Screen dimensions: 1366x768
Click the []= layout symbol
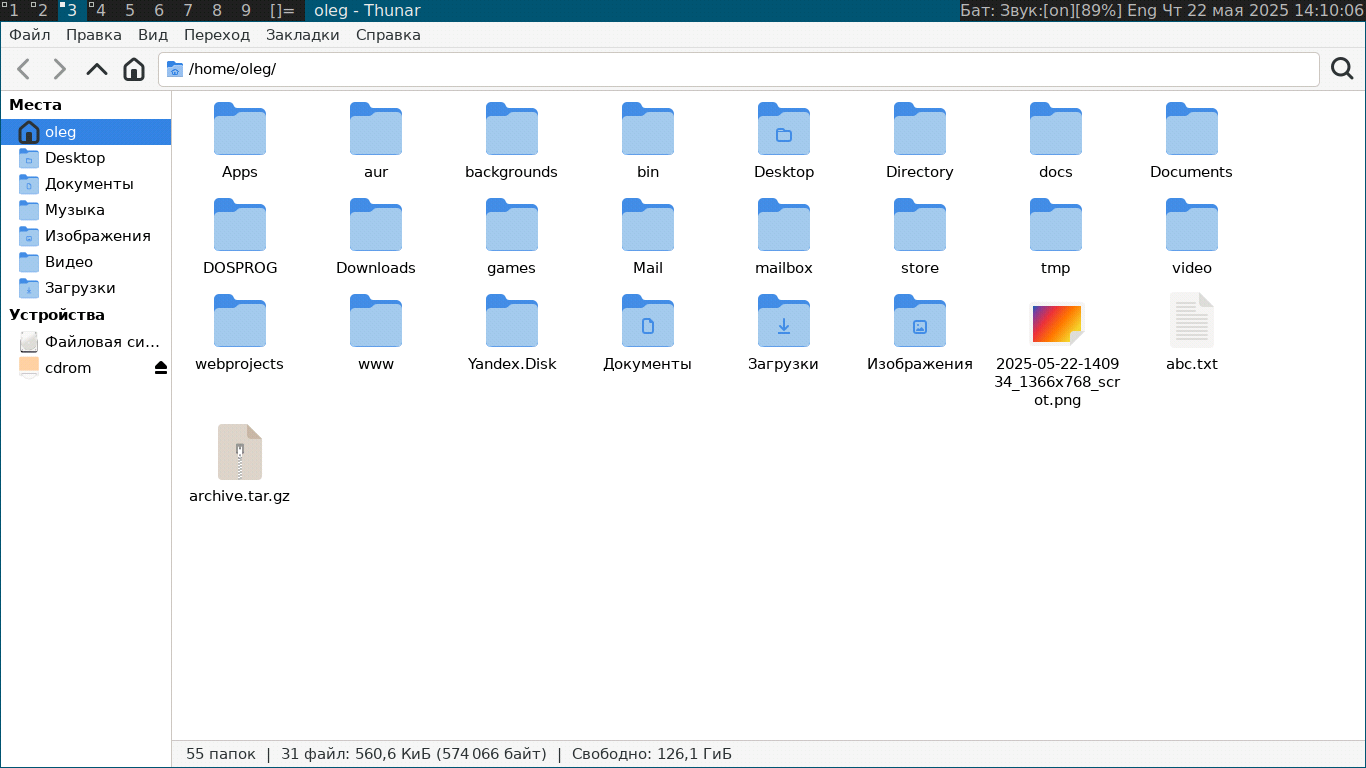point(283,10)
